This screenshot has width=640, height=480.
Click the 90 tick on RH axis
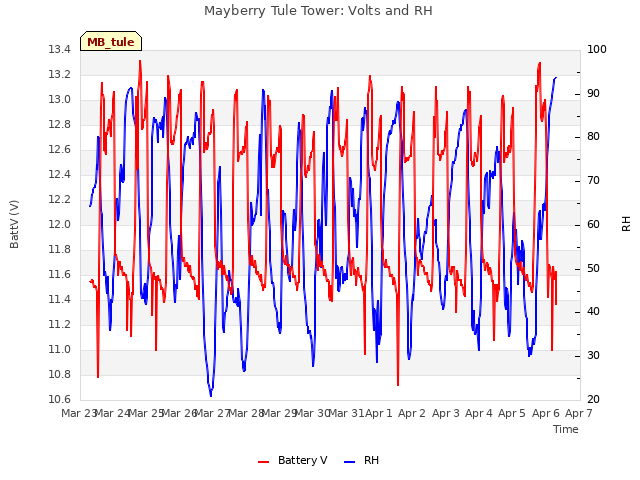pos(593,93)
